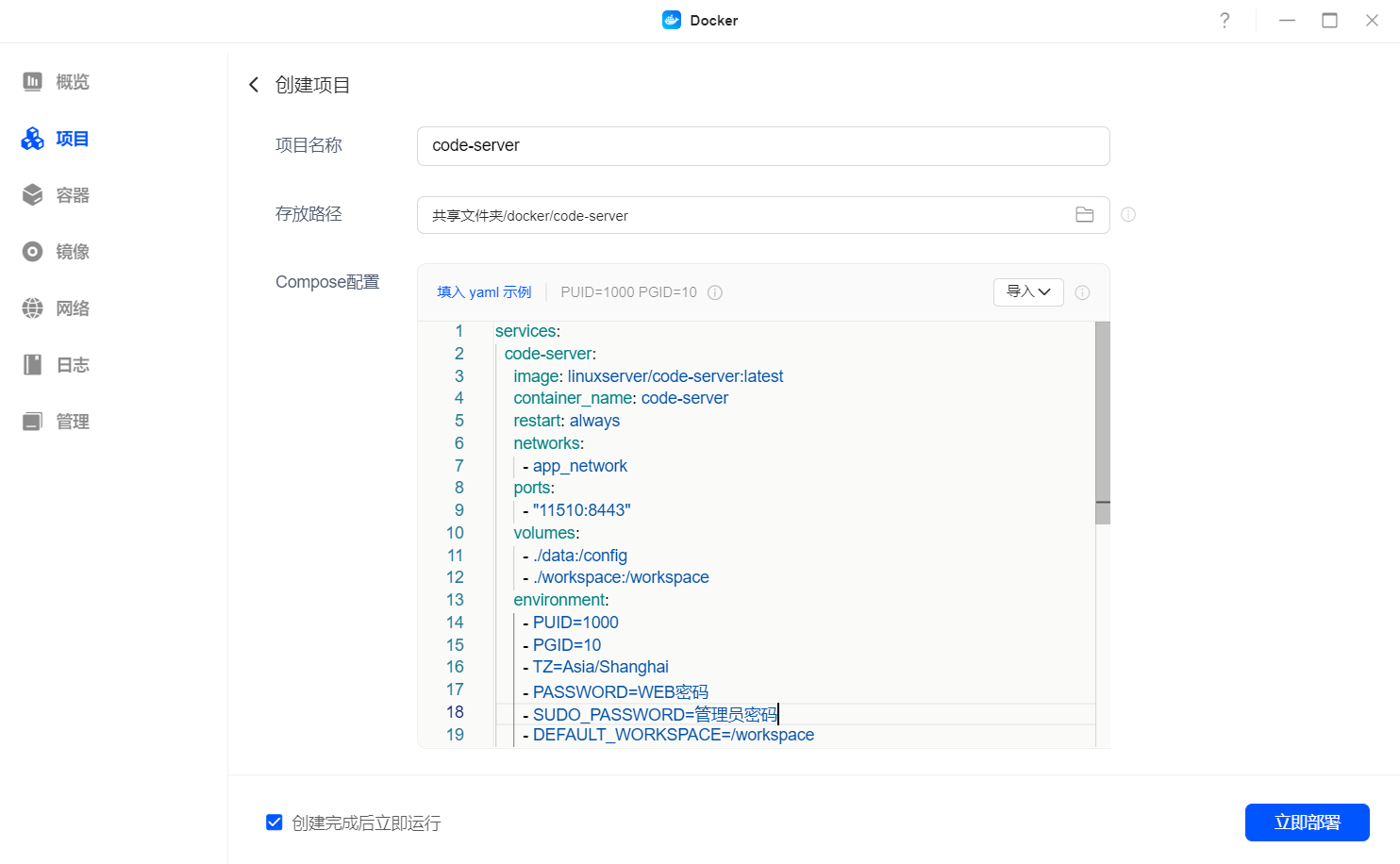Expand the 导入 dropdown
Image resolution: width=1400 pixels, height=864 pixels.
(x=1027, y=292)
